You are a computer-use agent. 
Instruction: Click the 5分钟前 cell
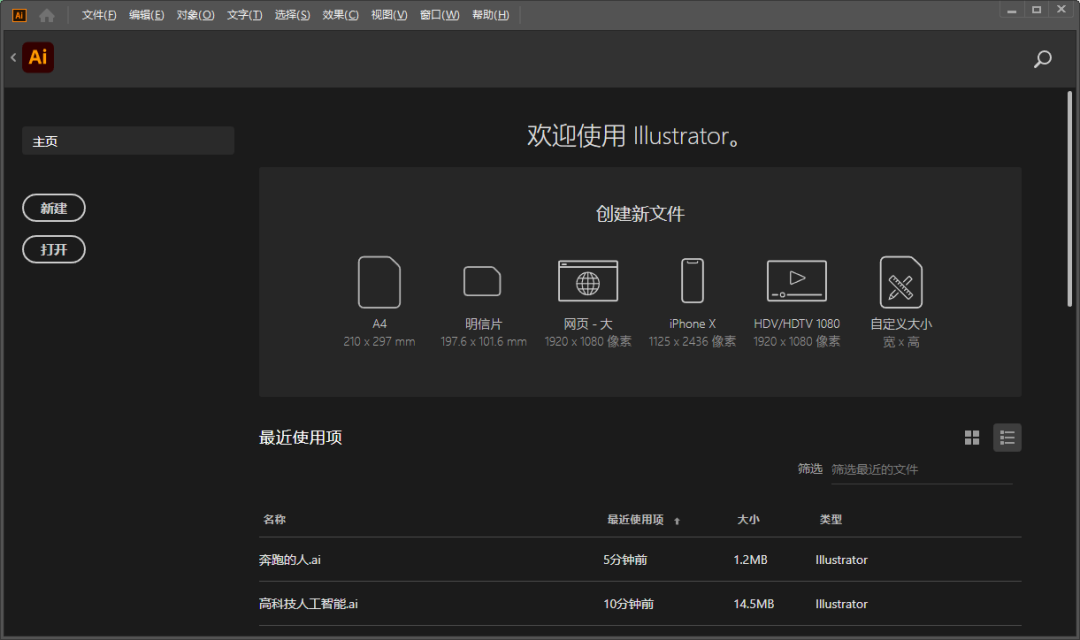click(x=625, y=560)
